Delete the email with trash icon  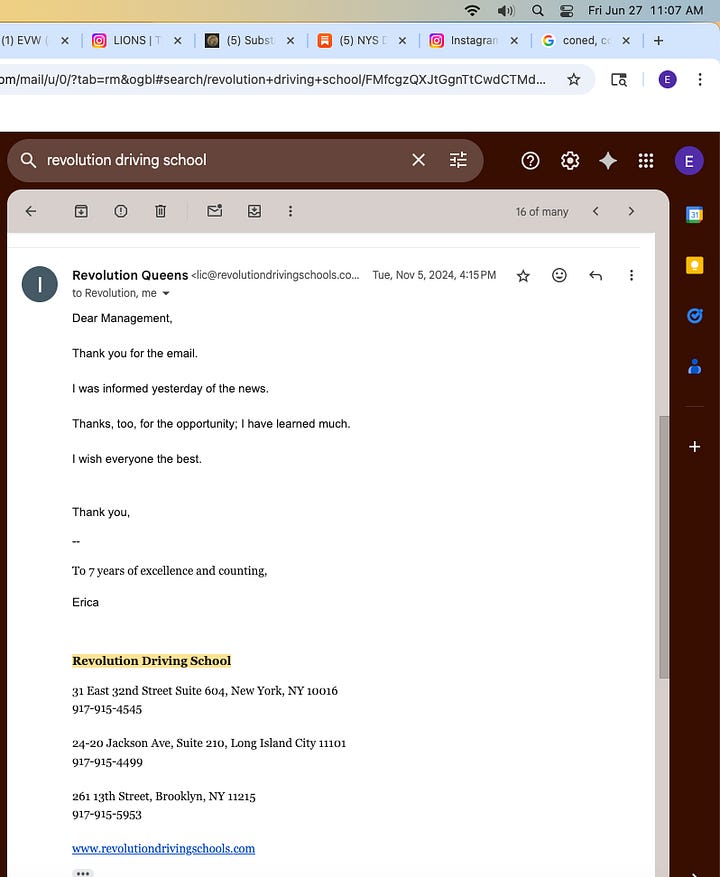click(161, 211)
